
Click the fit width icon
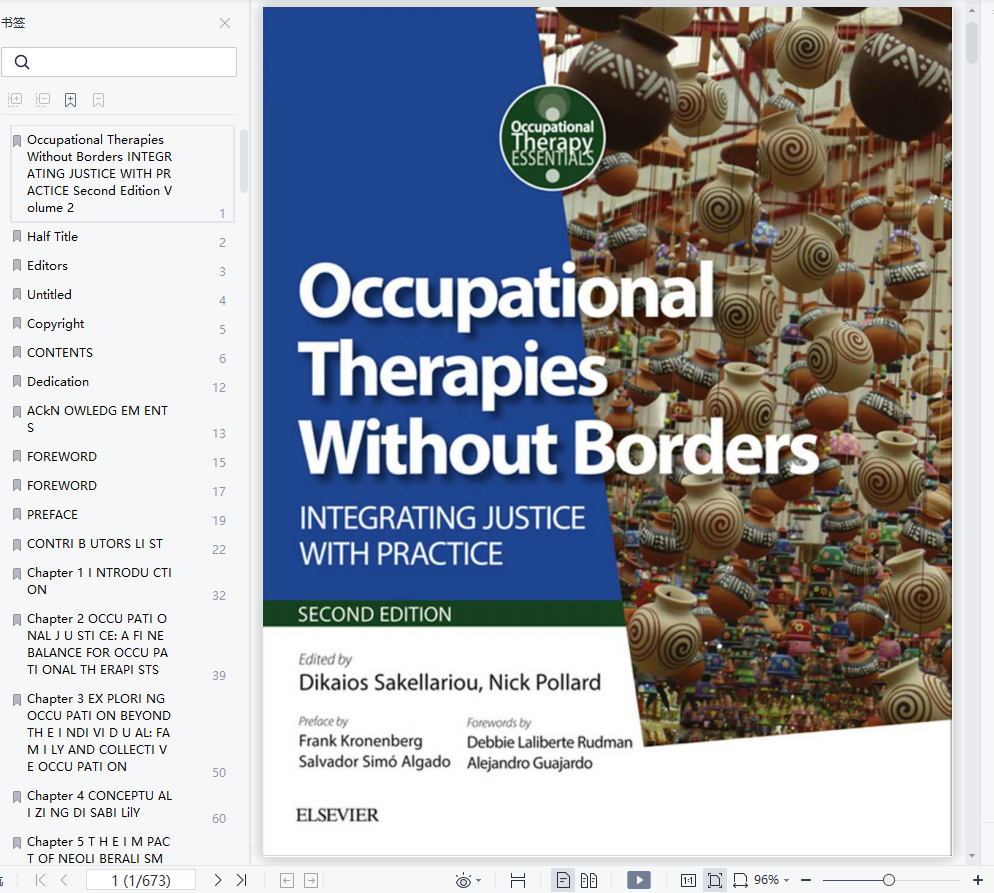[x=740, y=880]
